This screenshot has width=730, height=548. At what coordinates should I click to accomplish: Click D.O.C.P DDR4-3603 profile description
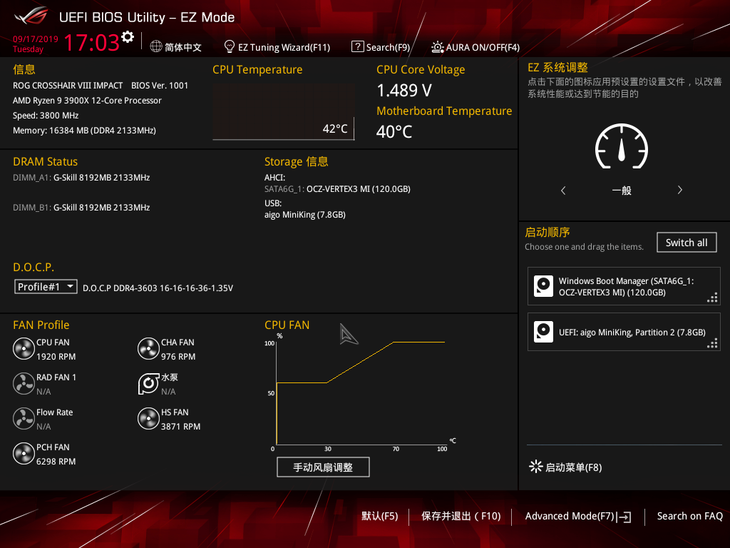tap(158, 288)
